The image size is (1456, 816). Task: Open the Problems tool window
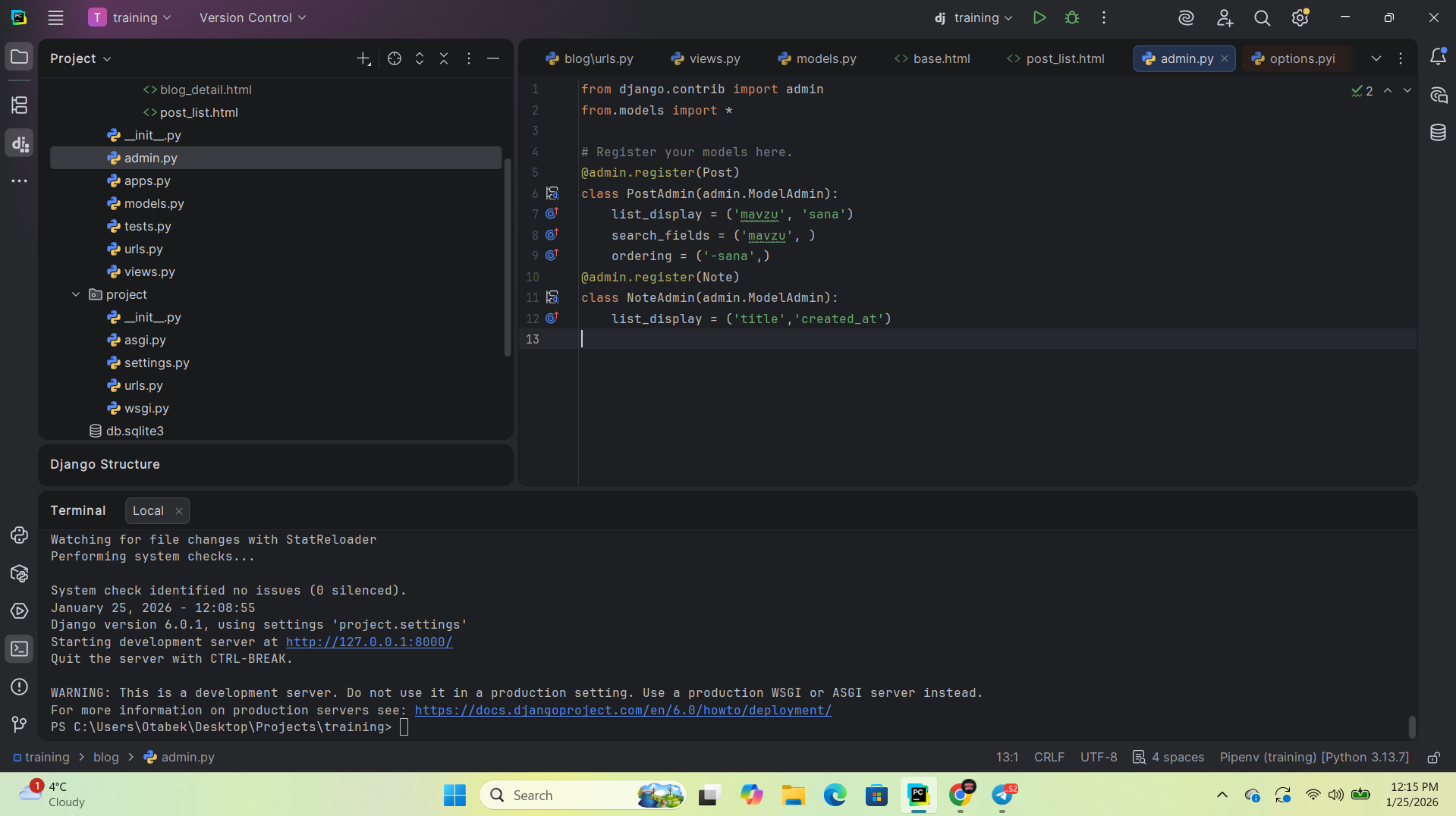point(19,686)
